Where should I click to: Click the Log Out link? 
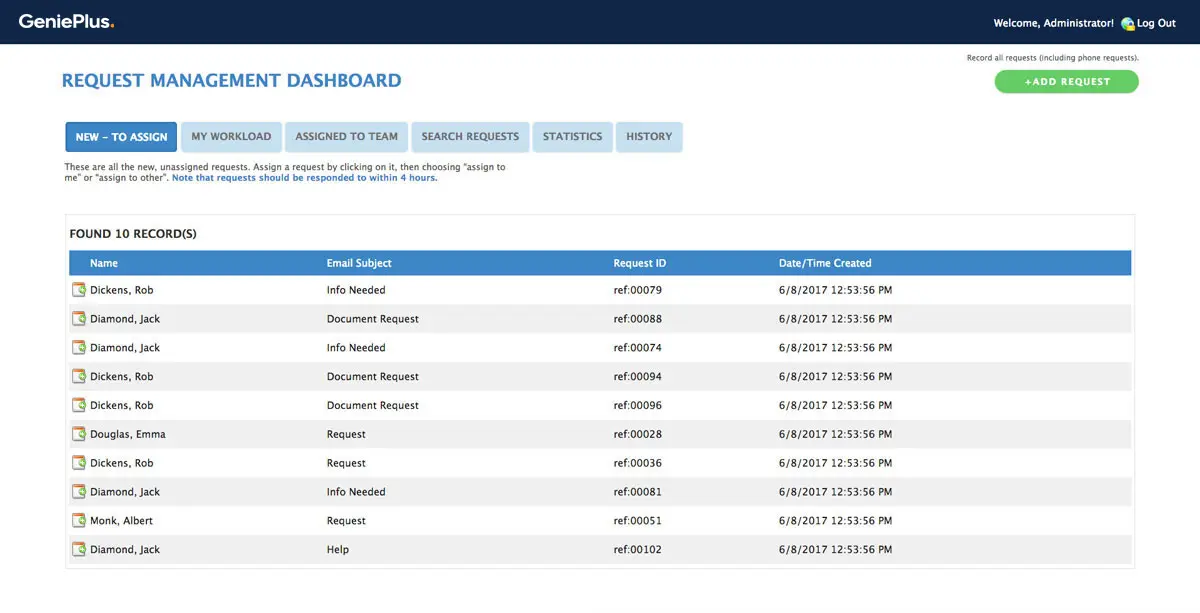(x=1156, y=23)
